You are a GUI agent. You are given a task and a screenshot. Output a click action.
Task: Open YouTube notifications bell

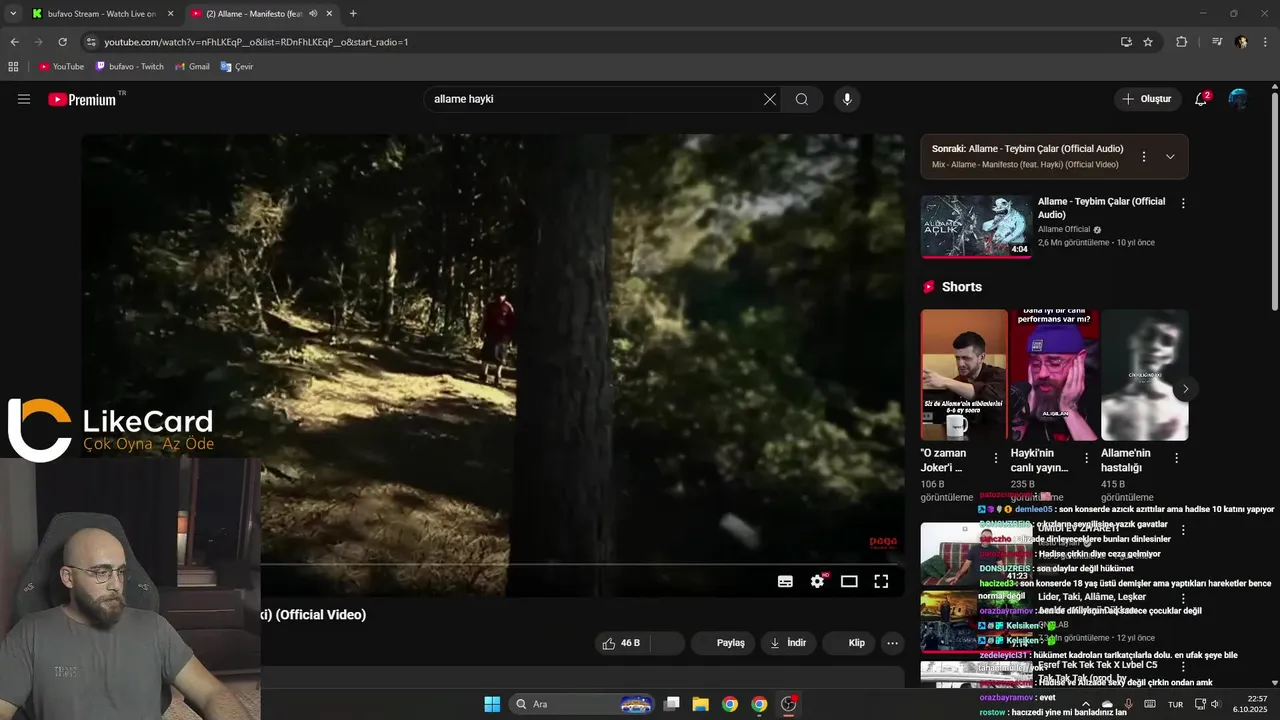tap(1201, 99)
